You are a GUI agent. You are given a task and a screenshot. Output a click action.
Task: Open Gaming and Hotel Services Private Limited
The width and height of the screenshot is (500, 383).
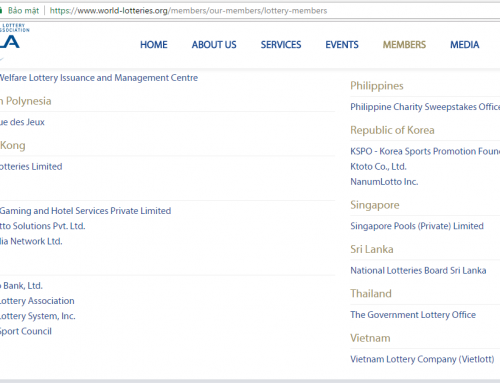pyautogui.click(x=85, y=211)
